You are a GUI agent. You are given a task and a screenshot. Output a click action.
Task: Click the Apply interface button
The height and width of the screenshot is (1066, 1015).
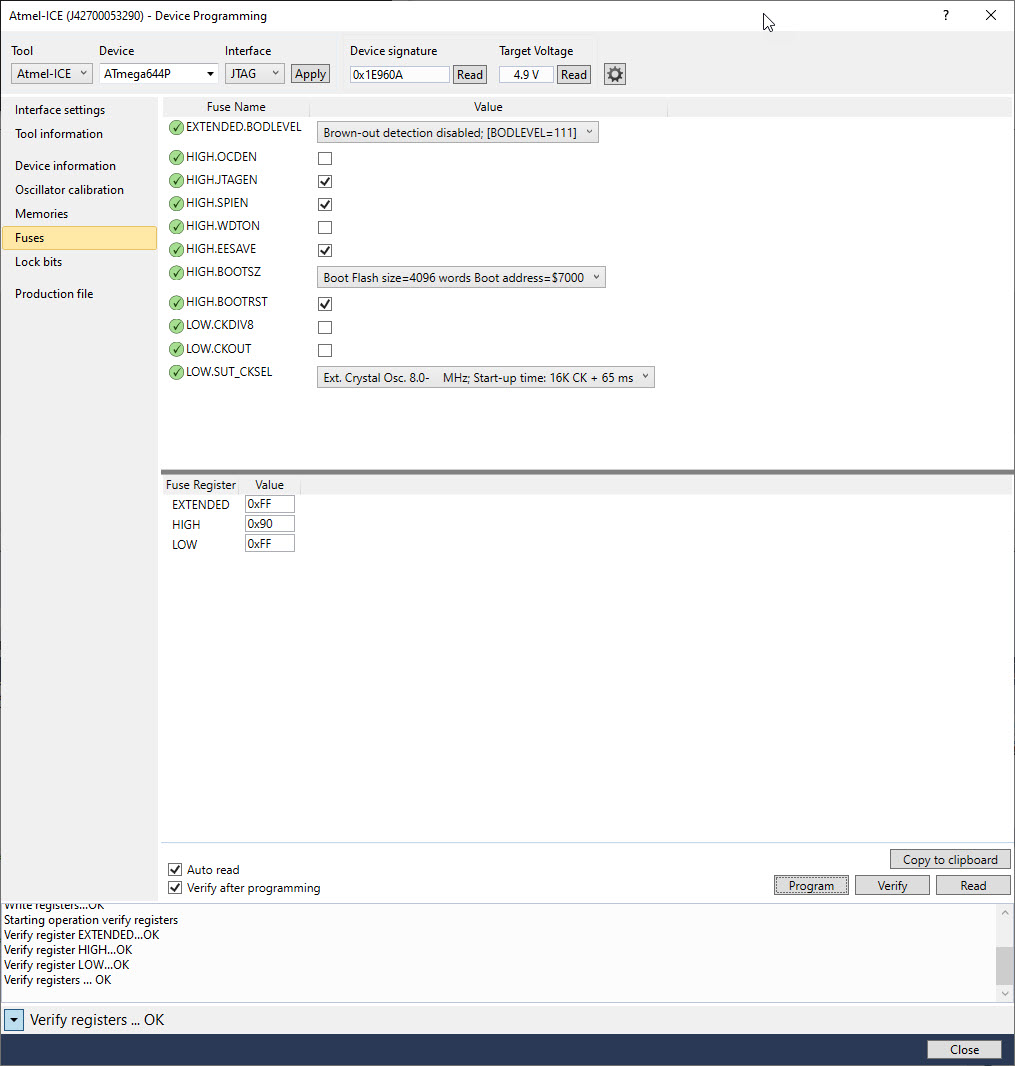(x=311, y=74)
